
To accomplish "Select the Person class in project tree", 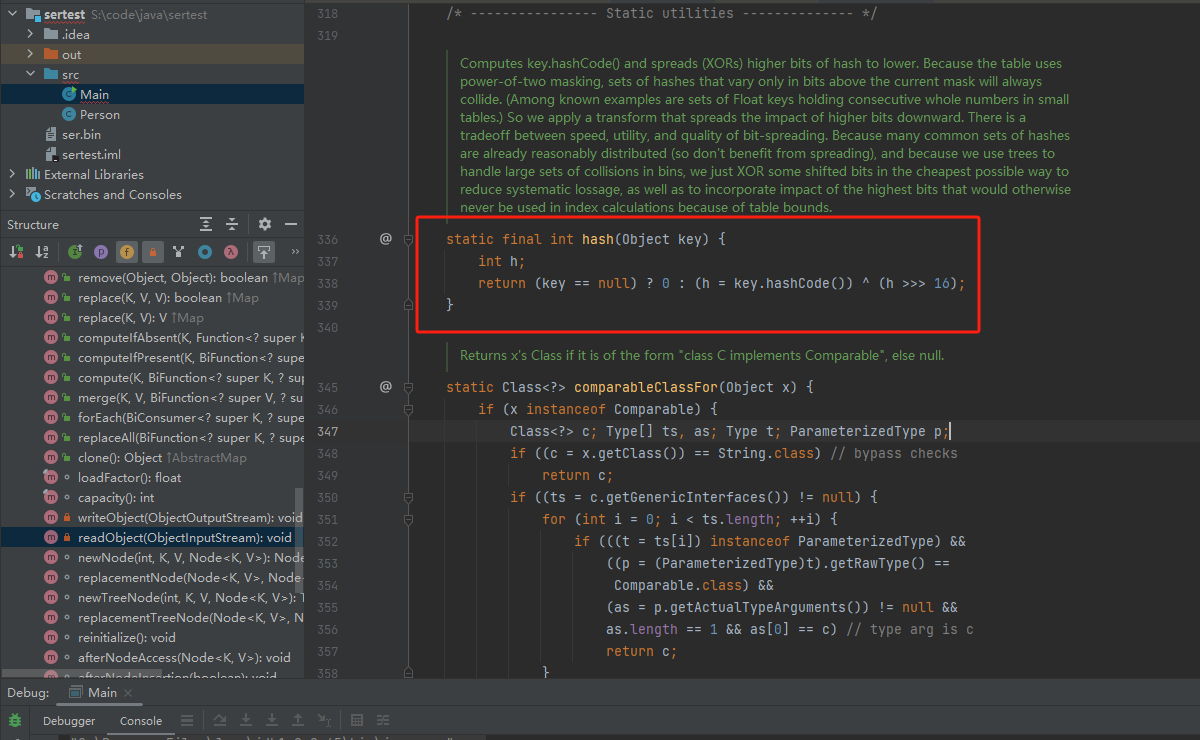I will [100, 114].
